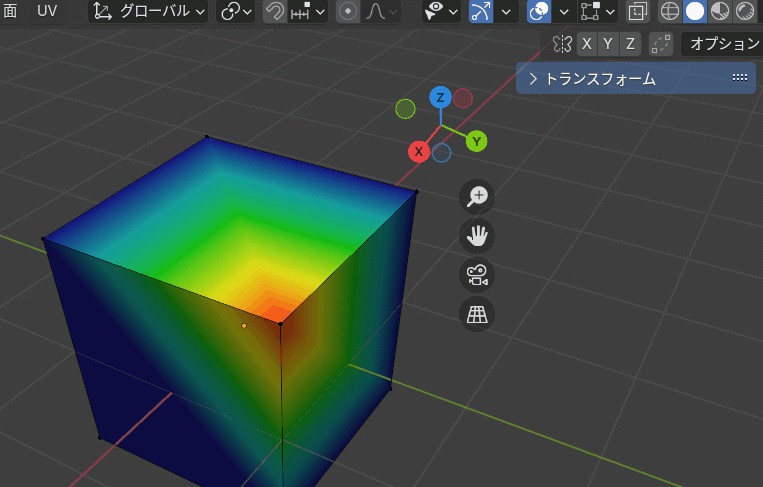The width and height of the screenshot is (763, 487).
Task: Toggle auto merge vertices
Action: tap(661, 44)
